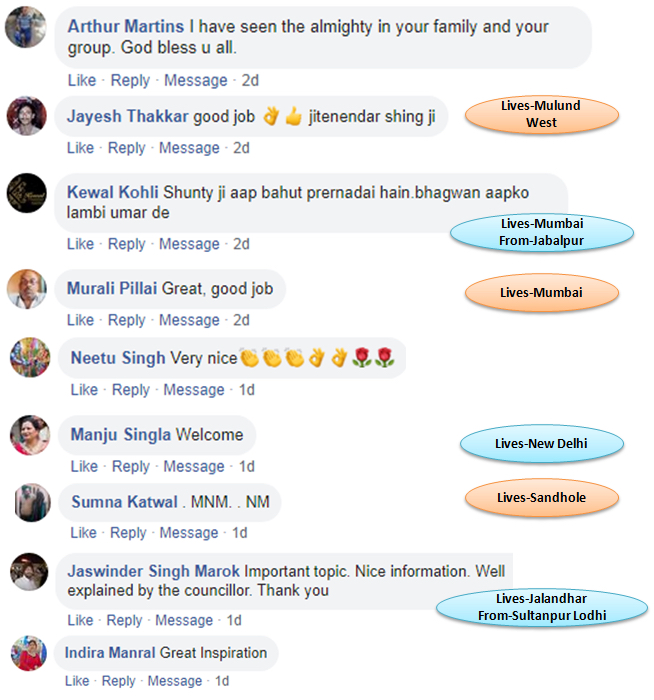The image size is (654, 700).
Task: View Murali Pillai's profile photo
Action: (x=26, y=289)
